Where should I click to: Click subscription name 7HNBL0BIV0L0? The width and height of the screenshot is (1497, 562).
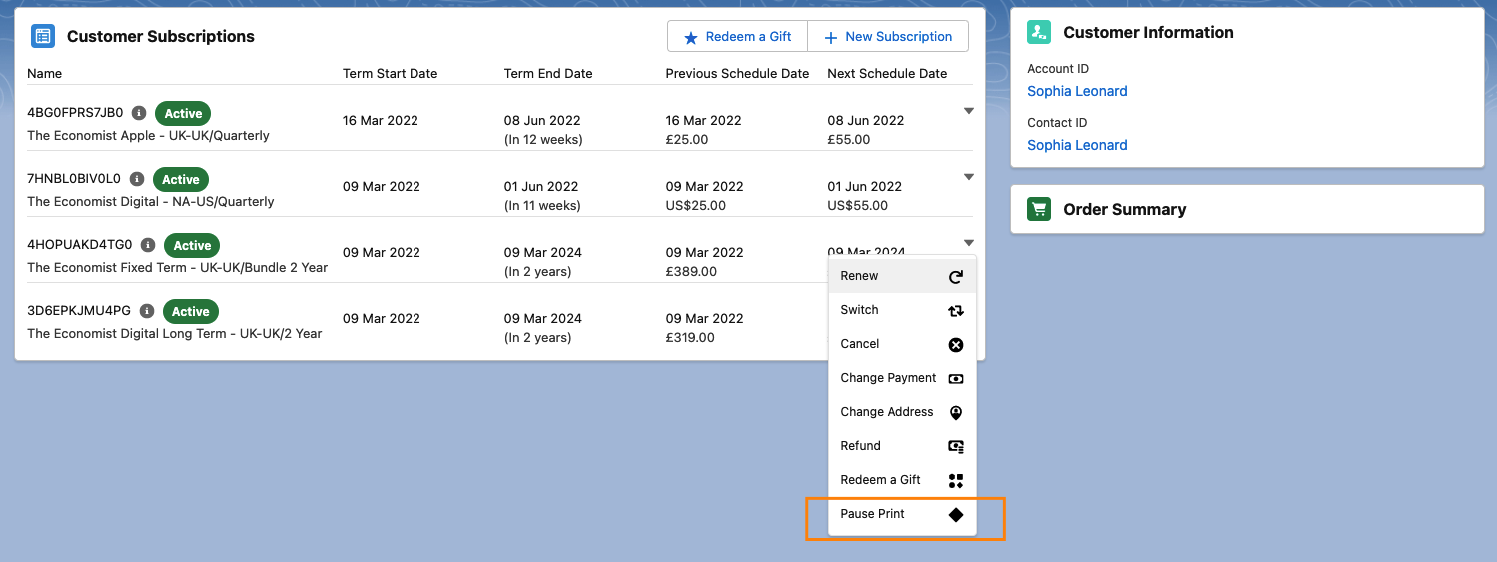pos(74,179)
